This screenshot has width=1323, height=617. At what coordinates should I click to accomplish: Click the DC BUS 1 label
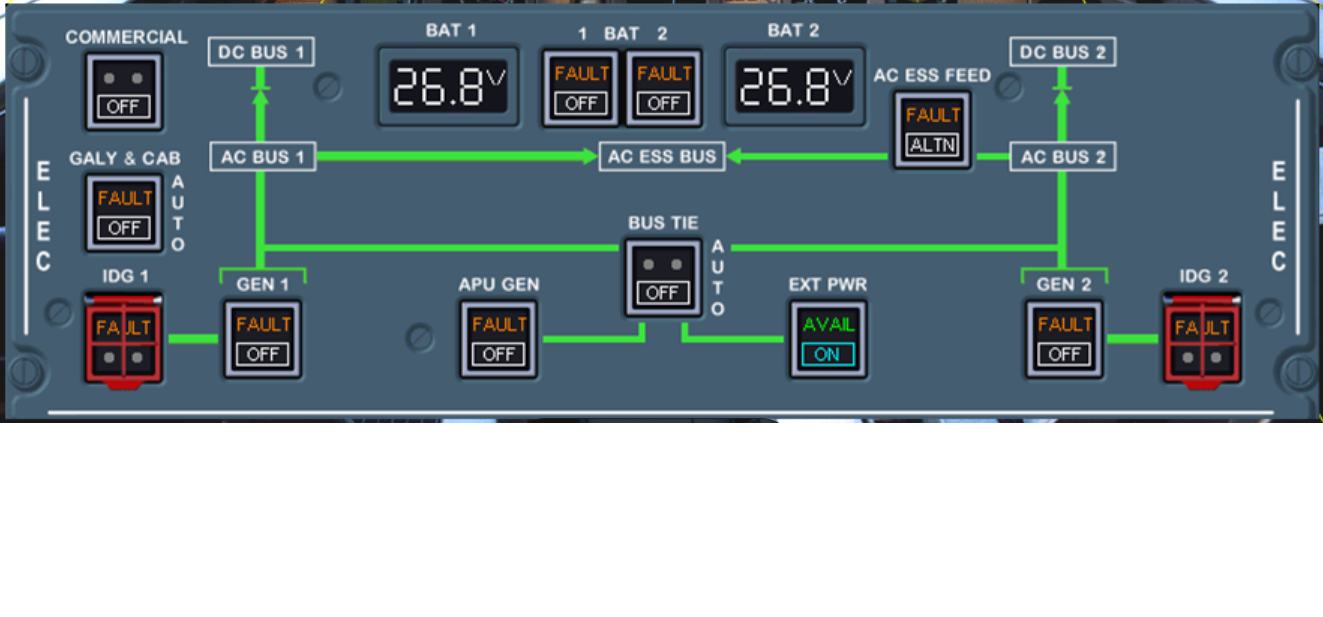point(261,52)
